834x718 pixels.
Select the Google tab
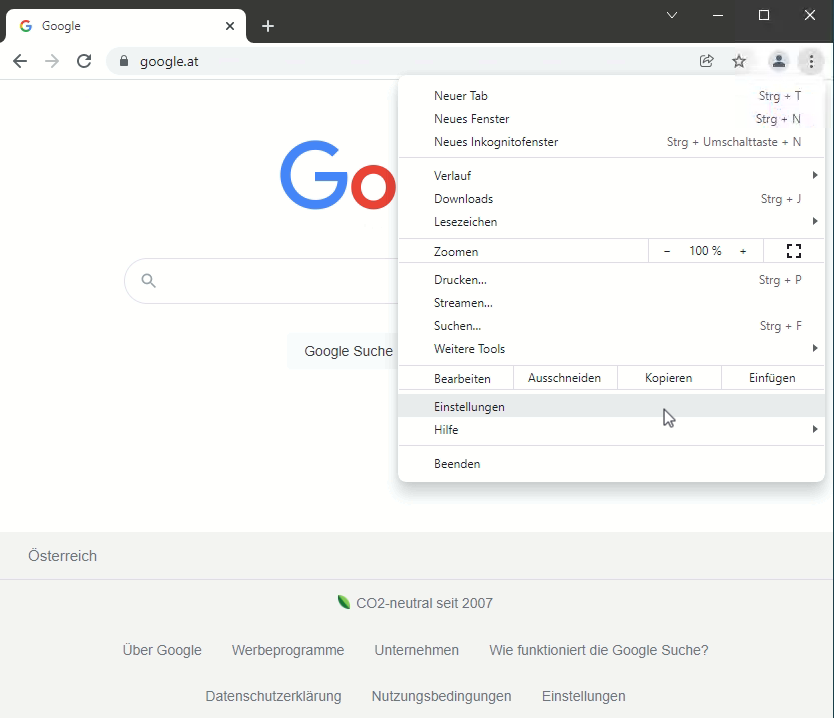coord(126,26)
